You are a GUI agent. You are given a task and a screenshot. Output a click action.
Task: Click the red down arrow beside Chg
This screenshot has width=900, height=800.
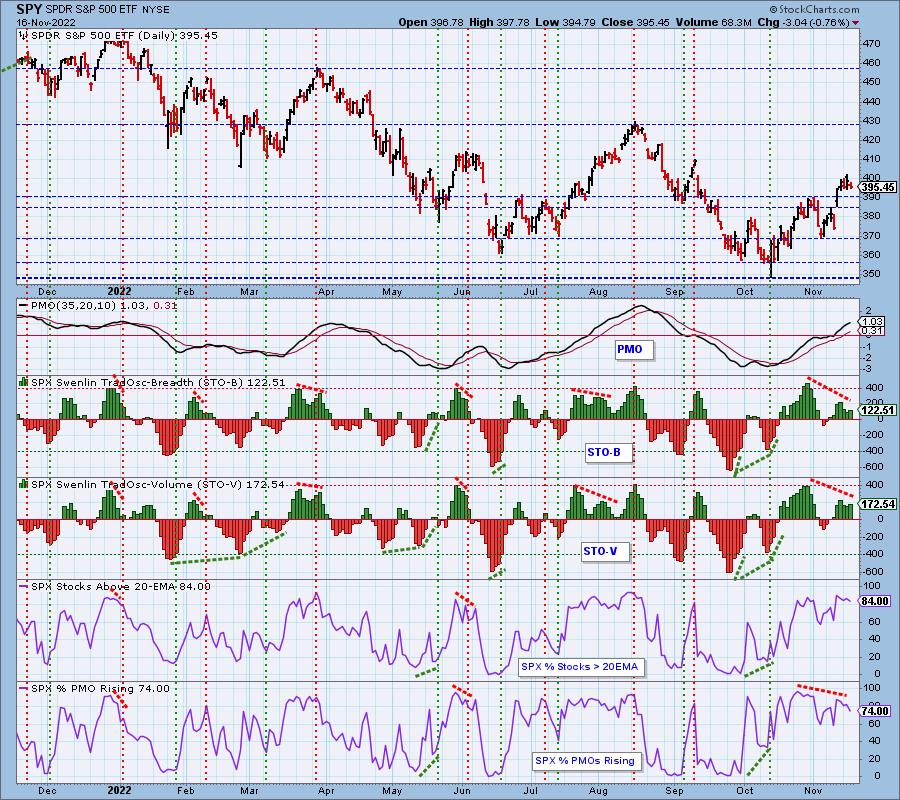tap(856, 23)
